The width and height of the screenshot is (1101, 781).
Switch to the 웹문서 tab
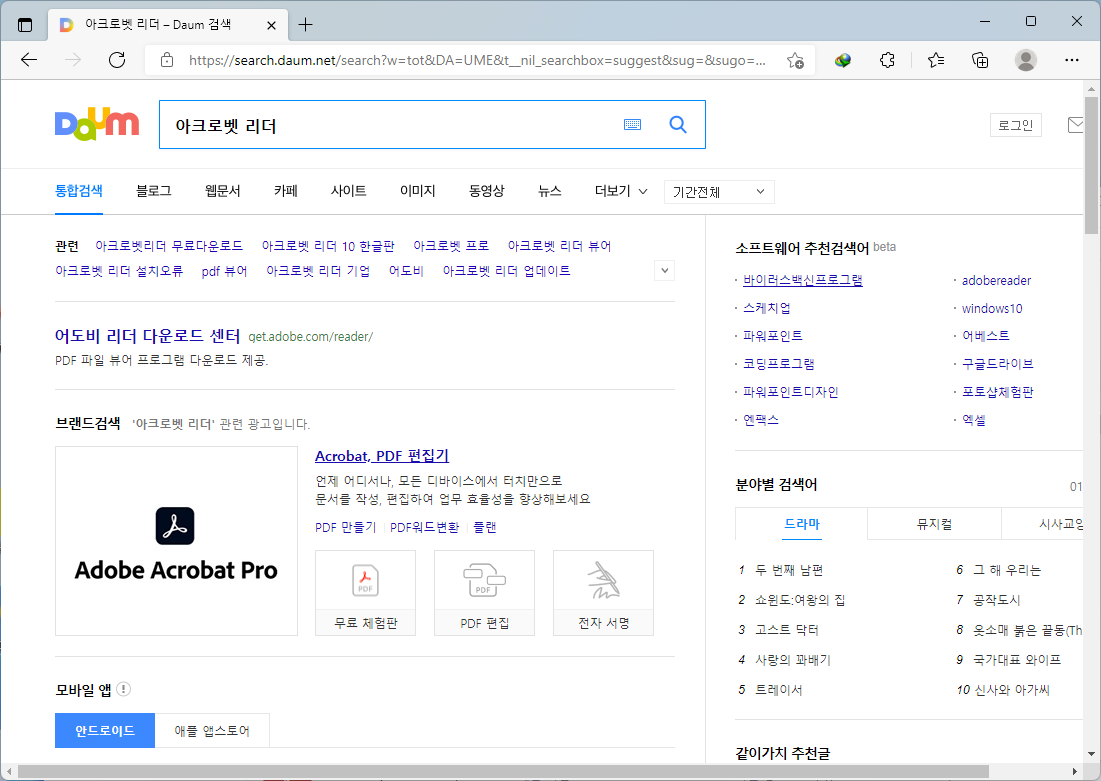pyautogui.click(x=223, y=191)
